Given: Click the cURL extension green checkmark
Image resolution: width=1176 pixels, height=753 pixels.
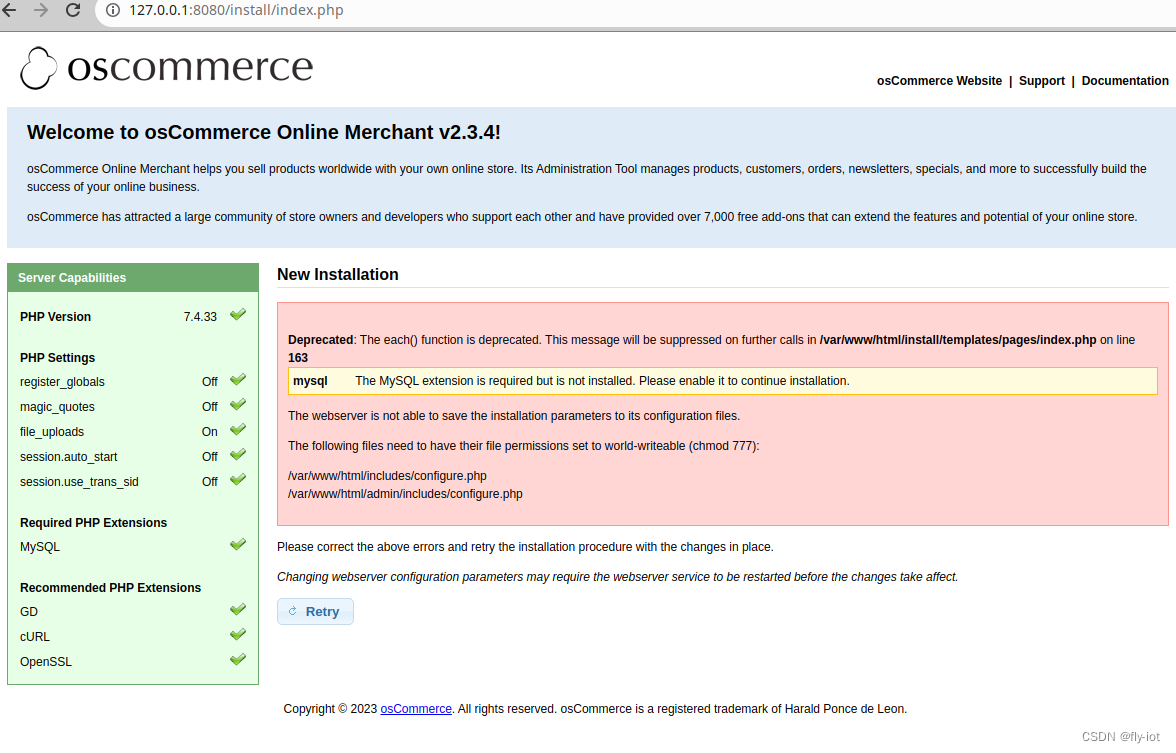Looking at the screenshot, I should click(238, 635).
